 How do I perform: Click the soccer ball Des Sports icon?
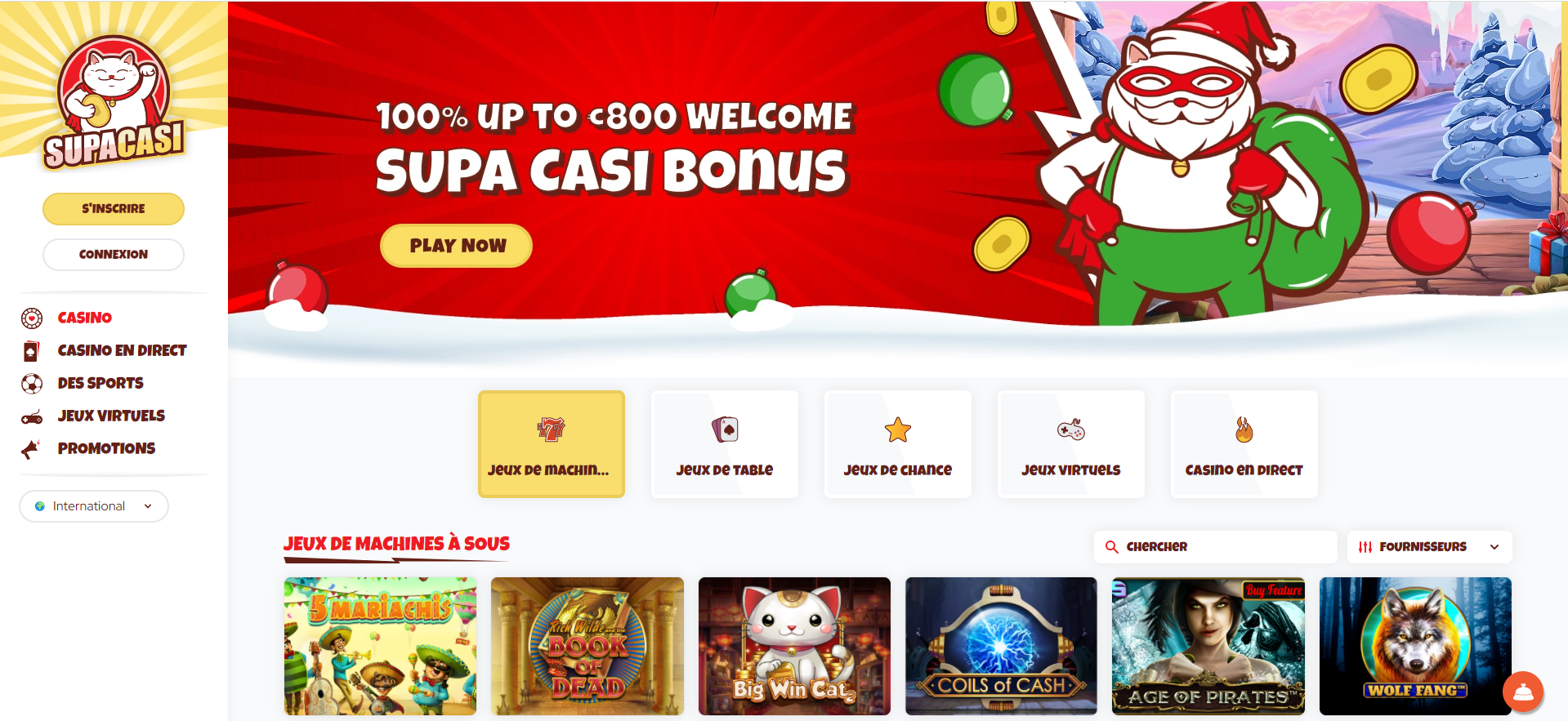click(x=32, y=383)
